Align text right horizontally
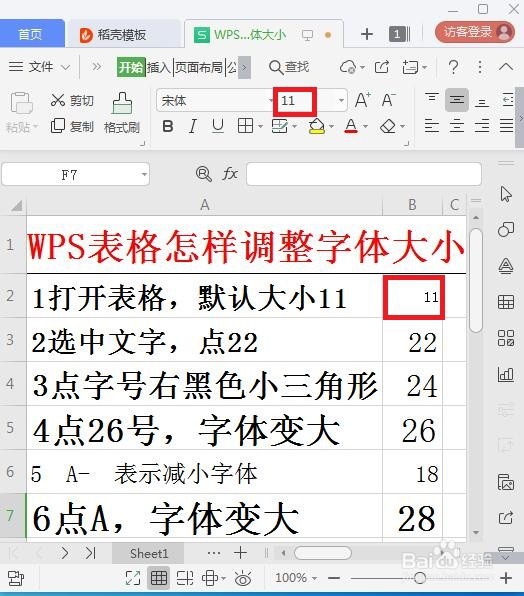Image resolution: width=524 pixels, height=596 pixels. click(x=482, y=126)
